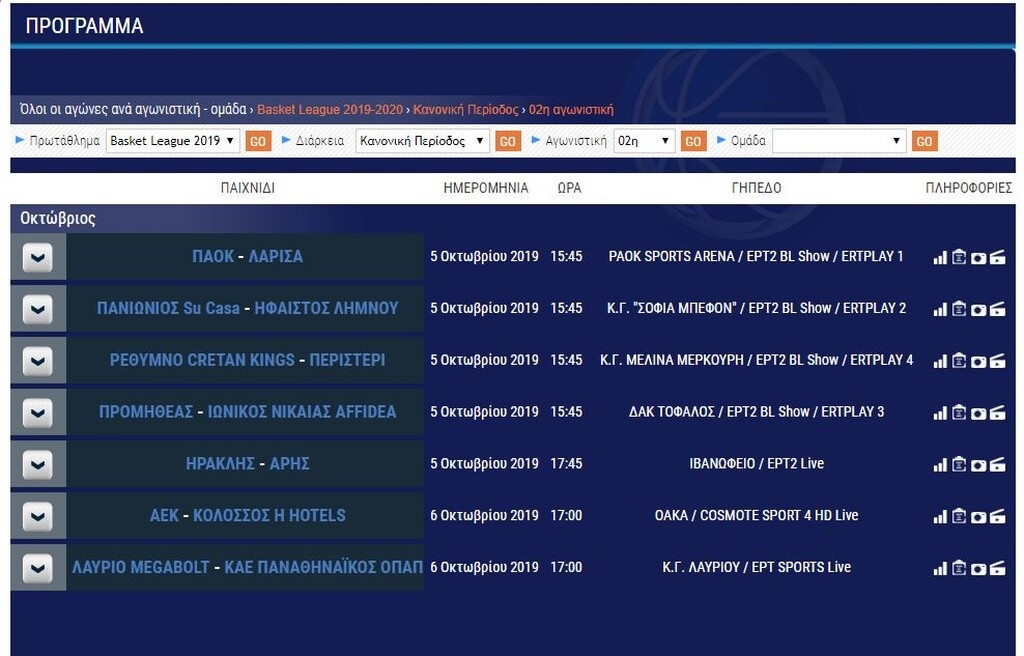Click camera photos icon for ΗΡΑΚΛΗΣ - ΑΡΗΣ
The width and height of the screenshot is (1024, 656).
pyautogui.click(x=978, y=465)
